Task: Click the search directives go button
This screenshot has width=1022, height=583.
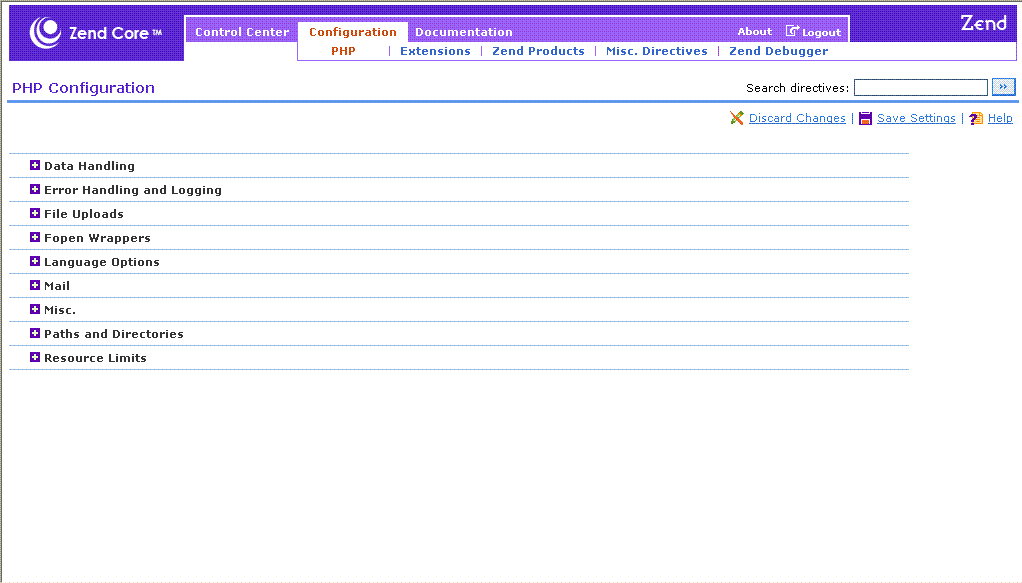Action: point(1003,87)
